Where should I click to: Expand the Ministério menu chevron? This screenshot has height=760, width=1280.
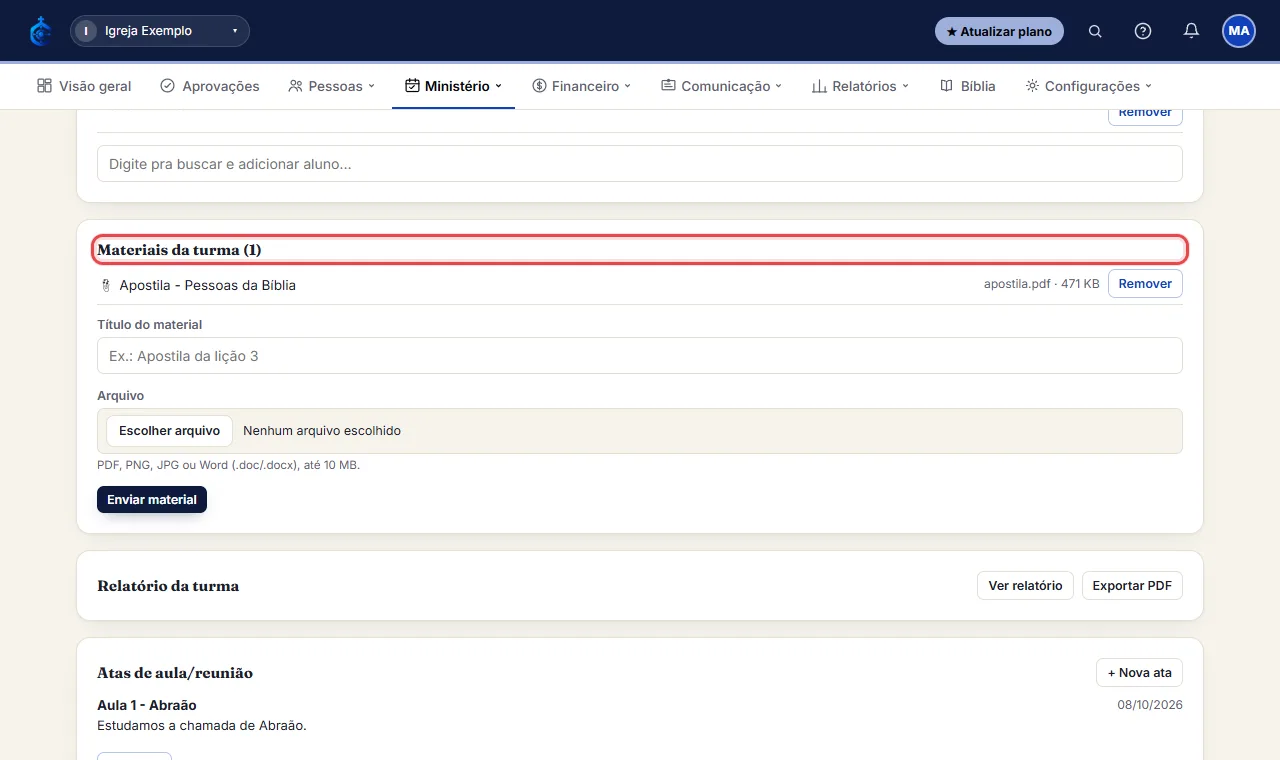[x=498, y=86]
